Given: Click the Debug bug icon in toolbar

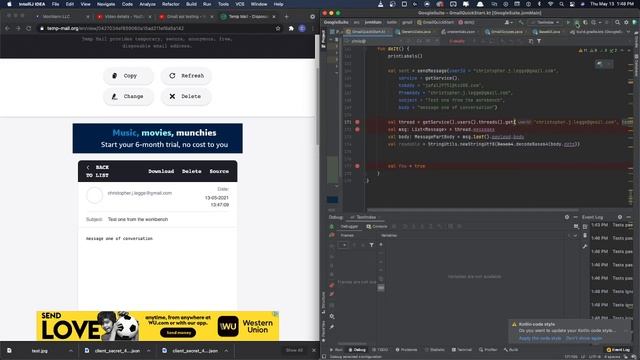Looking at the screenshot, I should point(576,22).
